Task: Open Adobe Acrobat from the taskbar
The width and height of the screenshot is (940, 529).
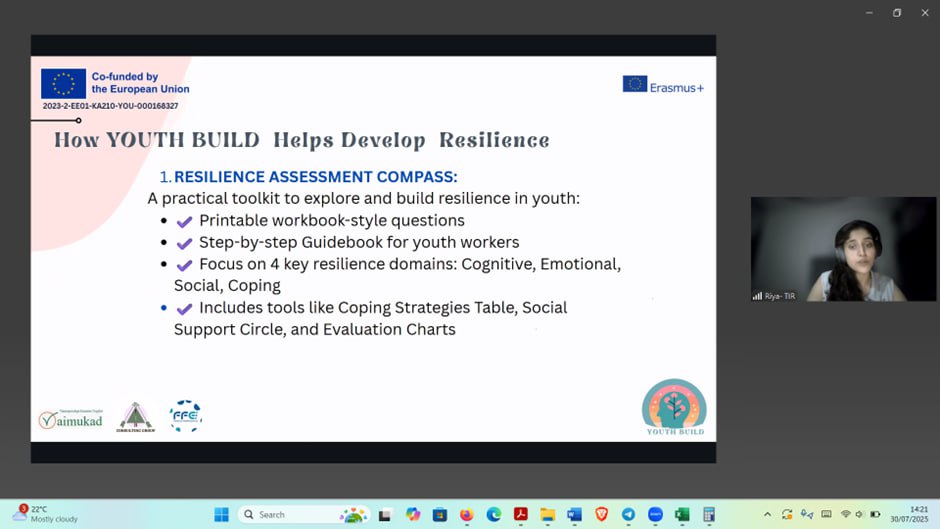Action: (x=520, y=515)
